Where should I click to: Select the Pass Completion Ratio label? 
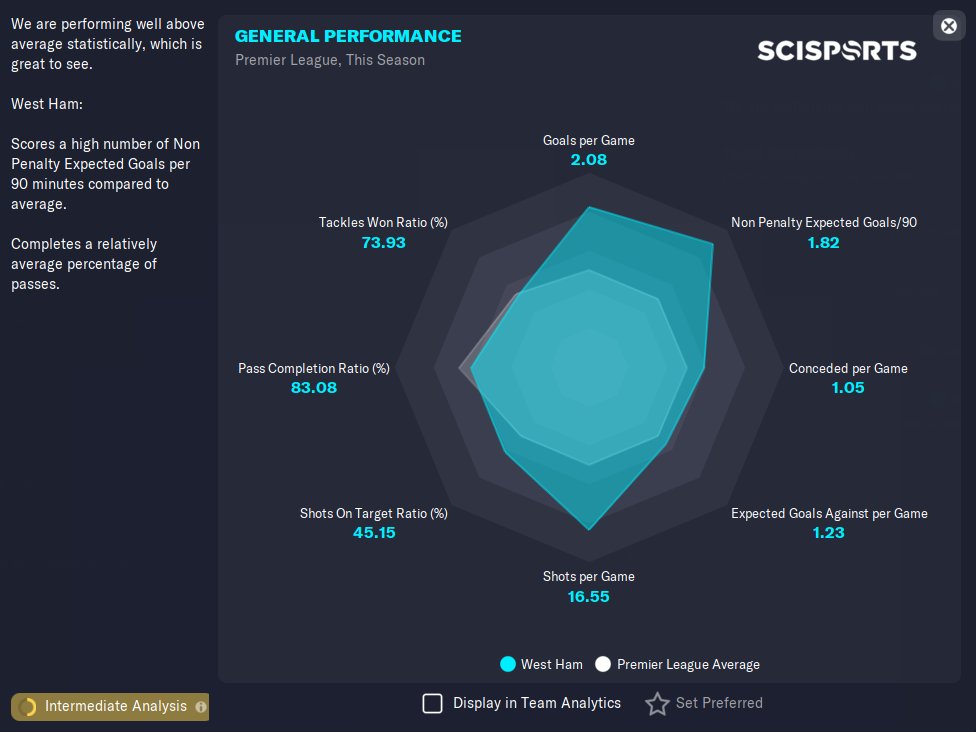[x=313, y=368]
